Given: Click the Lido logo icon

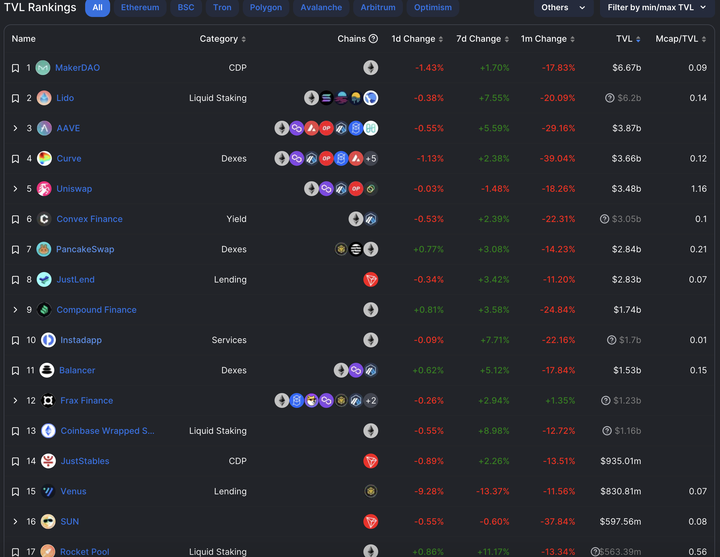Looking at the screenshot, I should click(44, 98).
